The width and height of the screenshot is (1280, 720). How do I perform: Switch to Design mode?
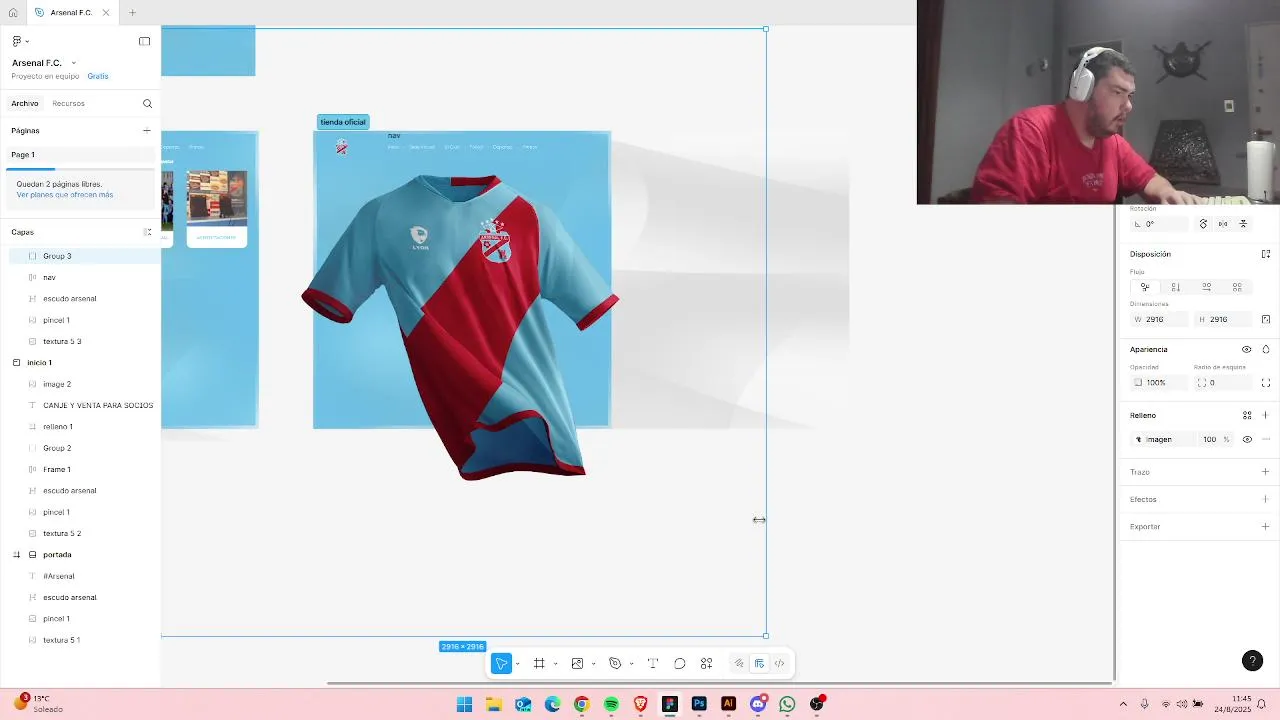[x=759, y=663]
